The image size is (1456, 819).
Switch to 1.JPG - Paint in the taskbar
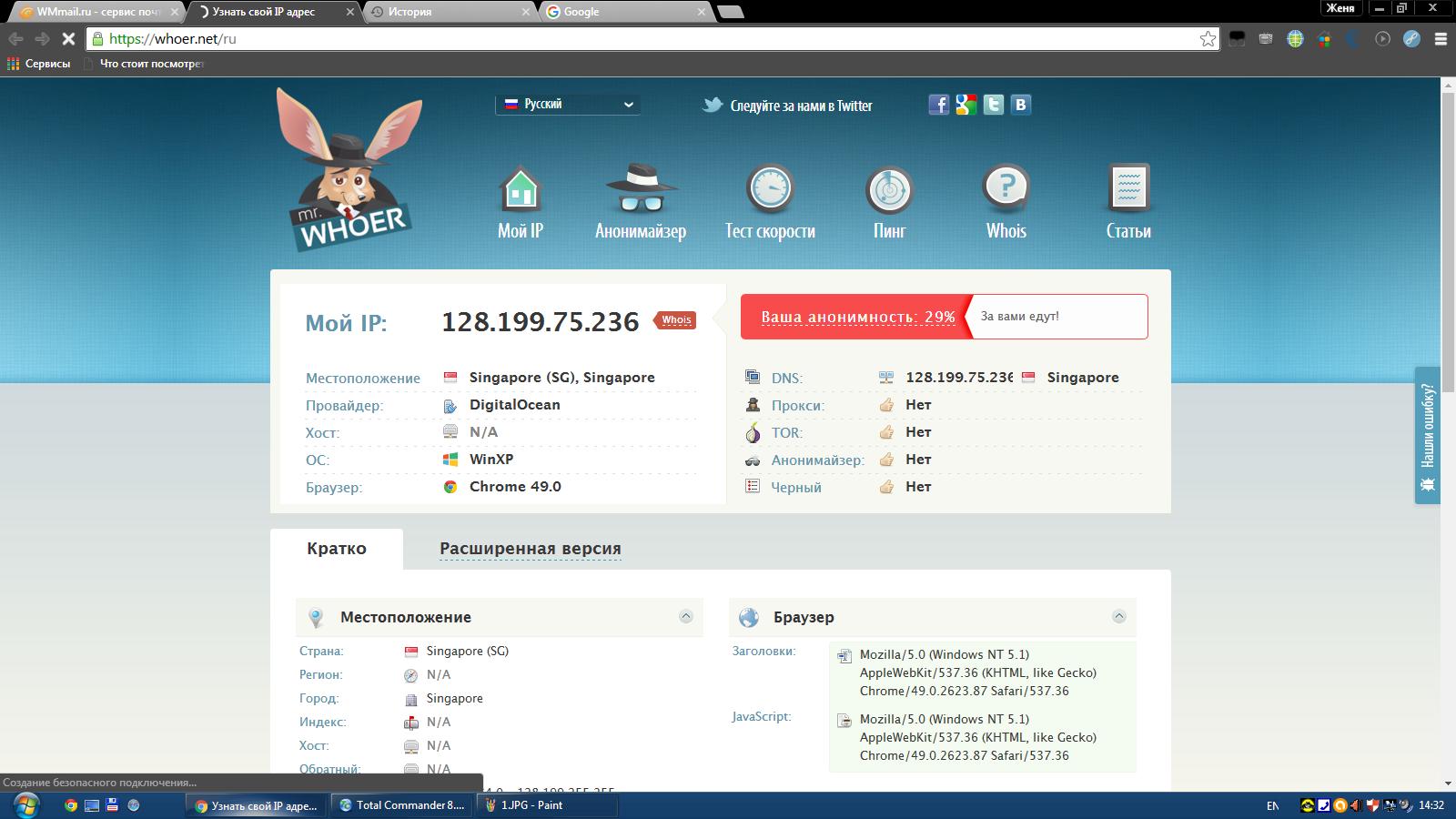pyautogui.click(x=546, y=805)
